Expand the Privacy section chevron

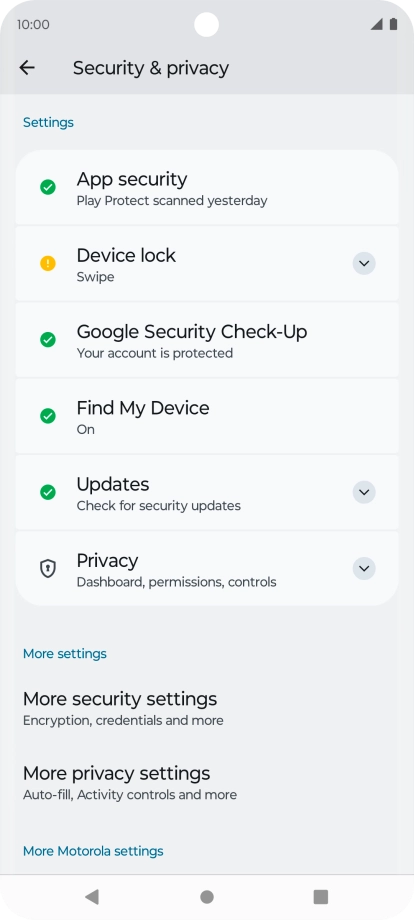[x=364, y=569]
